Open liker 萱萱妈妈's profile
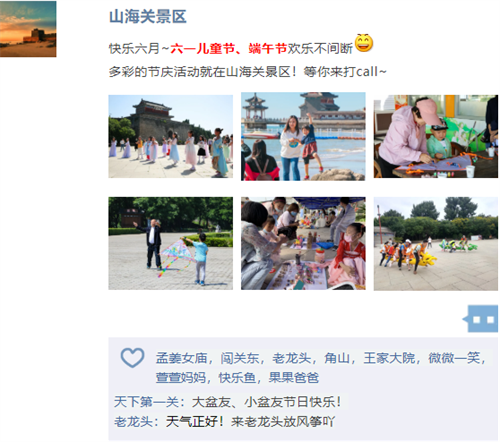The height and width of the screenshot is (442, 500). pos(181,378)
